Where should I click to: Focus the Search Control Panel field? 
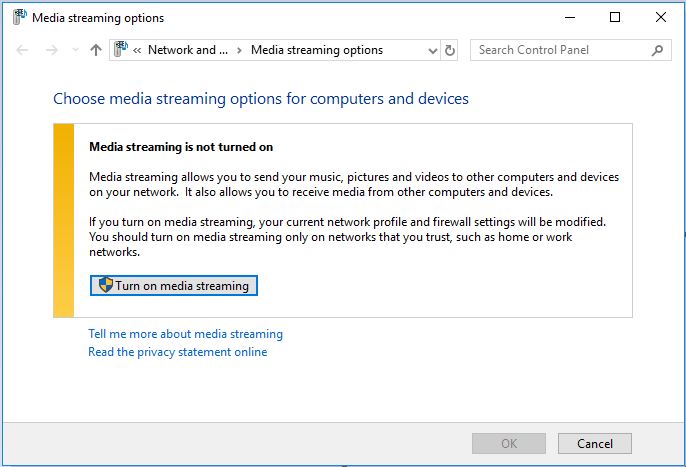(x=560, y=50)
